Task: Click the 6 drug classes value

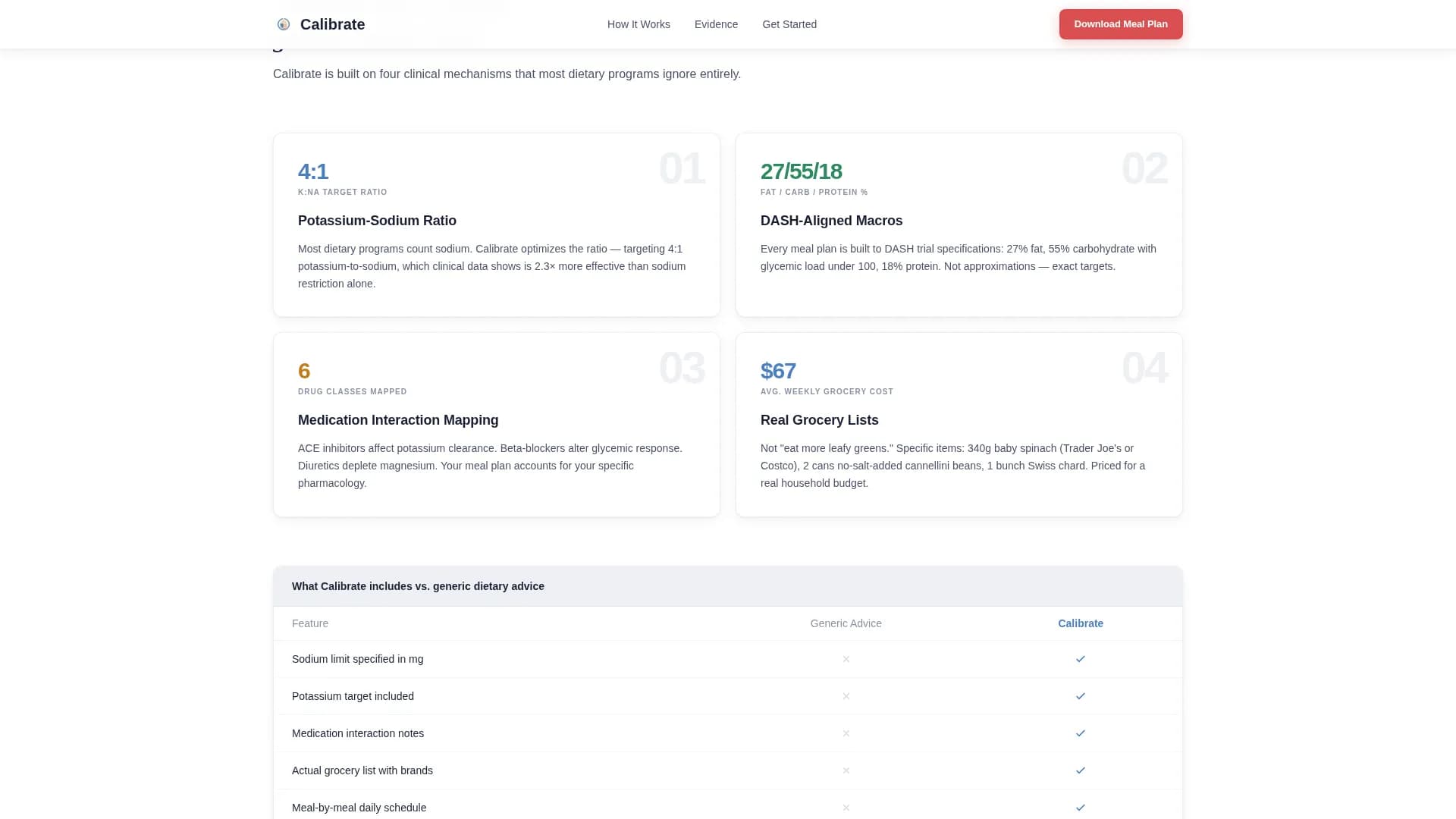Action: 304,371
